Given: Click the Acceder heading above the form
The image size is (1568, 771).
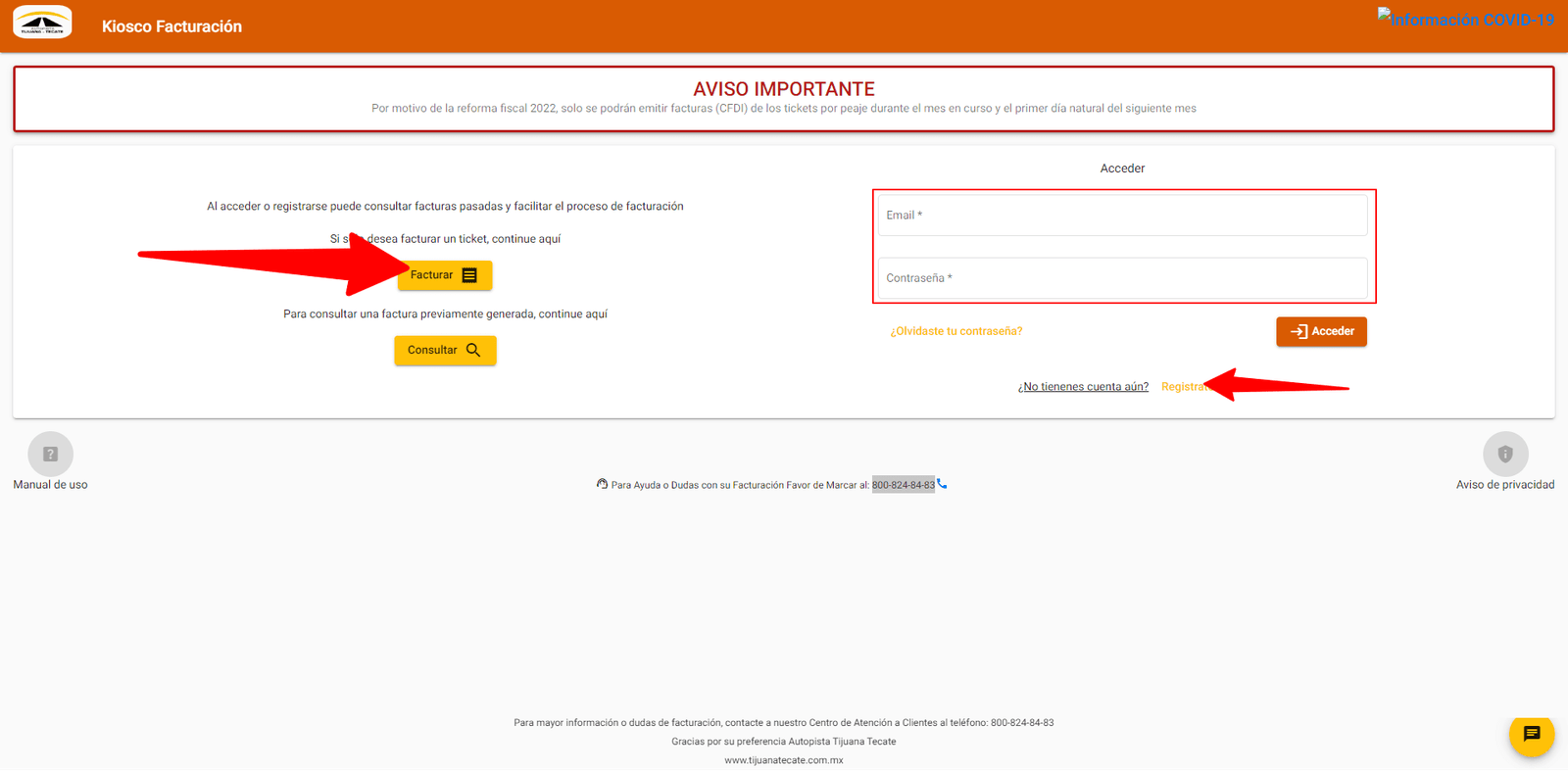Looking at the screenshot, I should (1122, 169).
